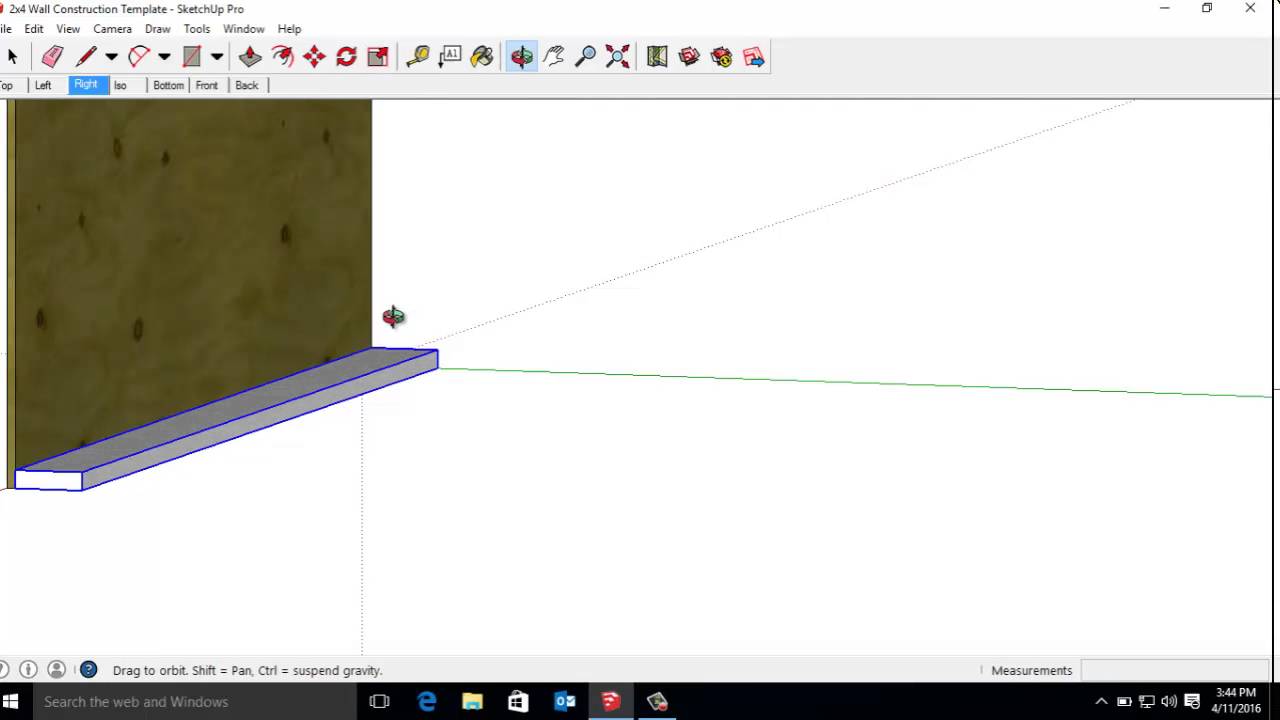Open the Camera menu

coord(112,29)
